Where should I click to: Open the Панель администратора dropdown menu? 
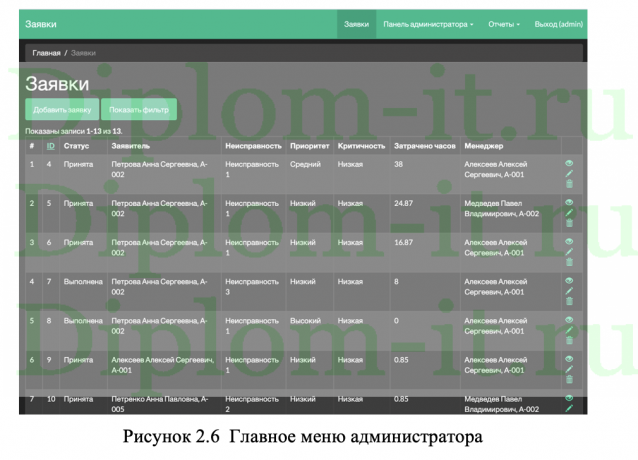tap(428, 24)
